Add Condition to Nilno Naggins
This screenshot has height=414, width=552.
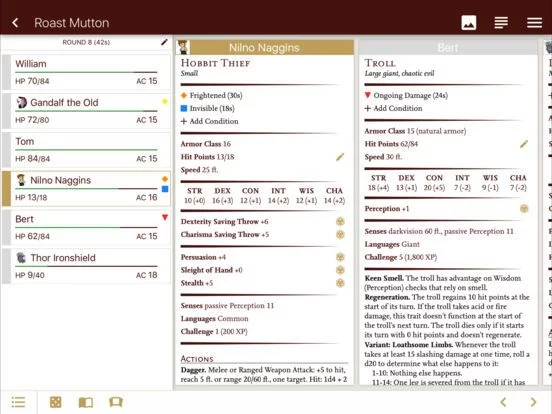209,121
